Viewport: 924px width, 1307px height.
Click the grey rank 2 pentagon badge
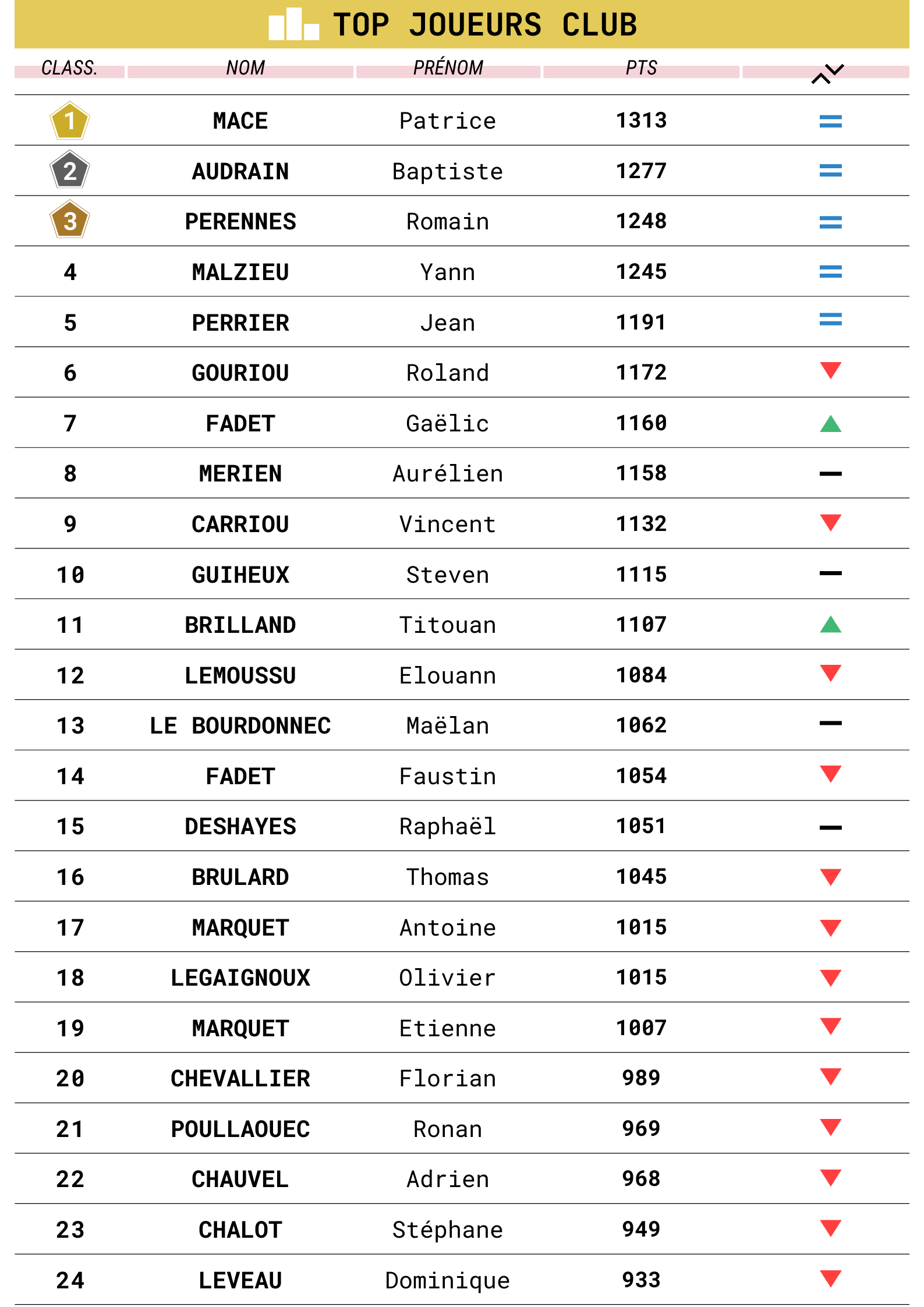click(69, 171)
